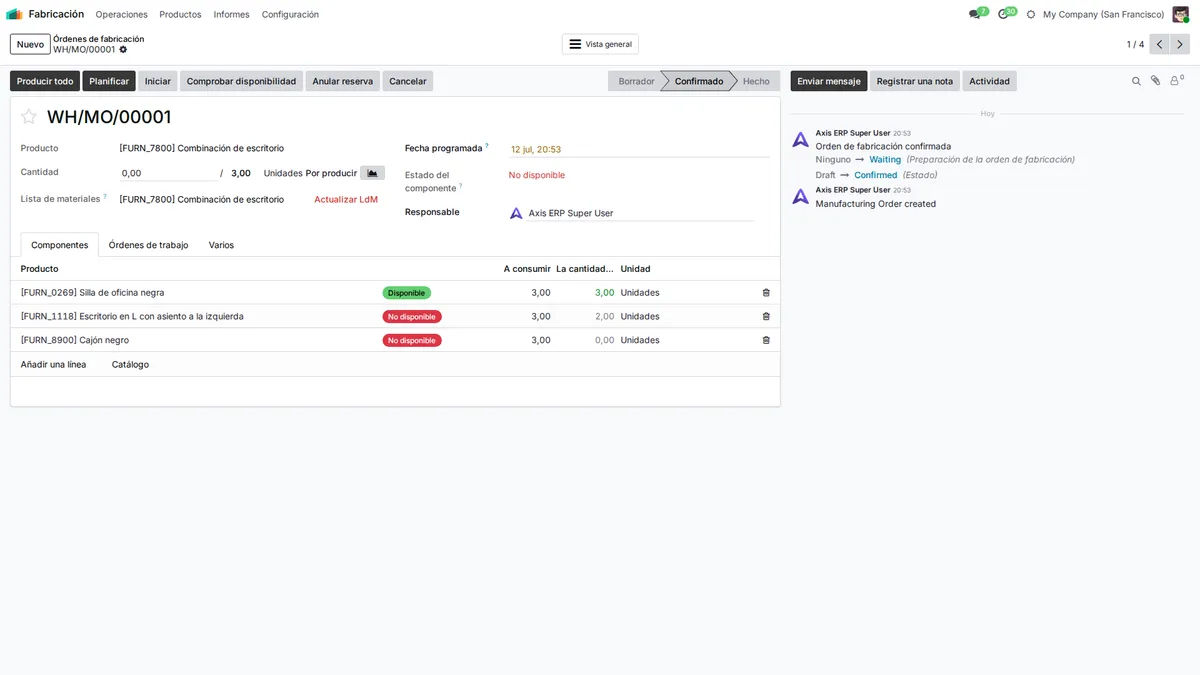1200x675 pixels.
Task: Select the Hecho status stage
Action: click(756, 81)
